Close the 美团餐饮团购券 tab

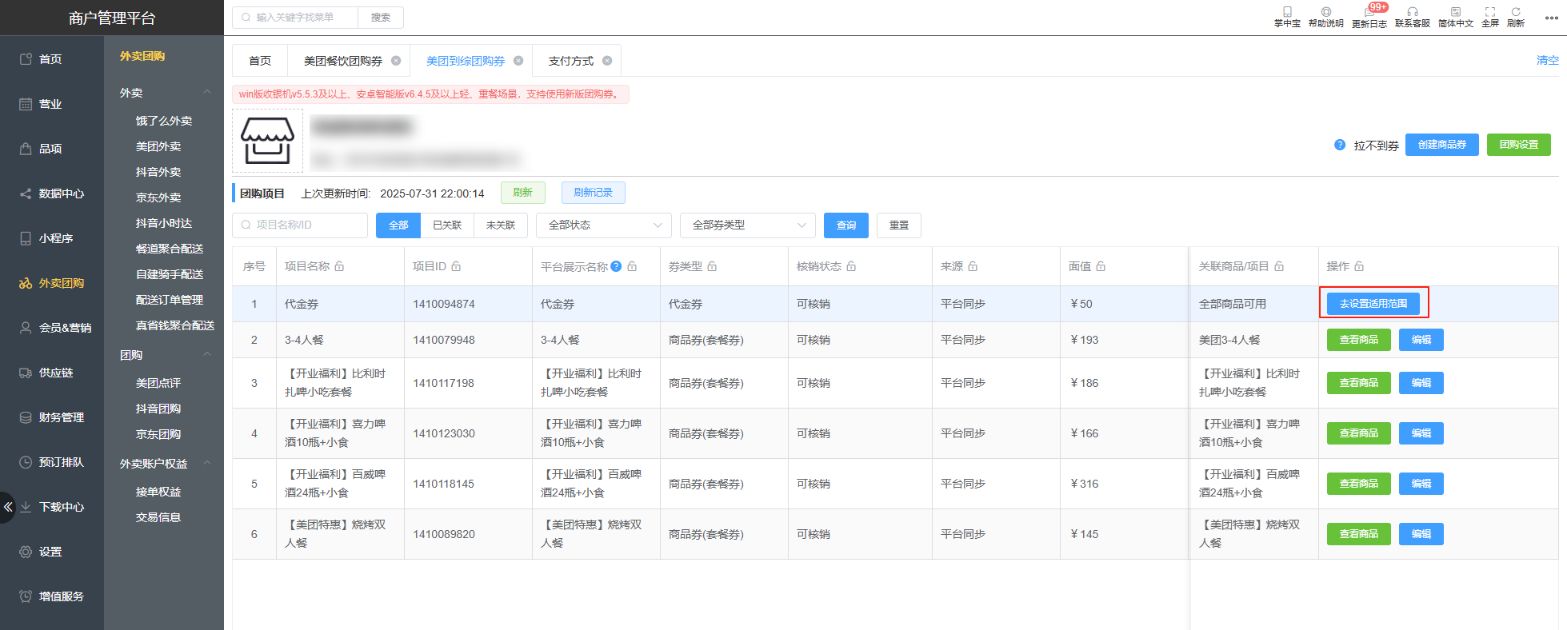396,61
